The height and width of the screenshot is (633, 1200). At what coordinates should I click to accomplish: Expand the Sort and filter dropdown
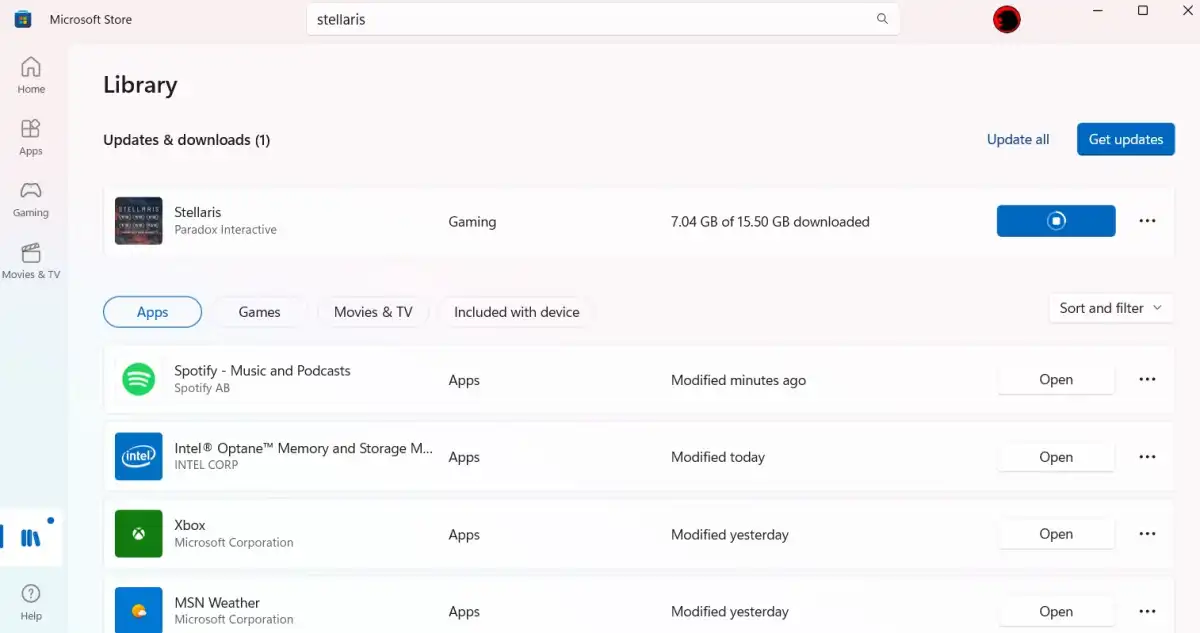pyautogui.click(x=1111, y=308)
